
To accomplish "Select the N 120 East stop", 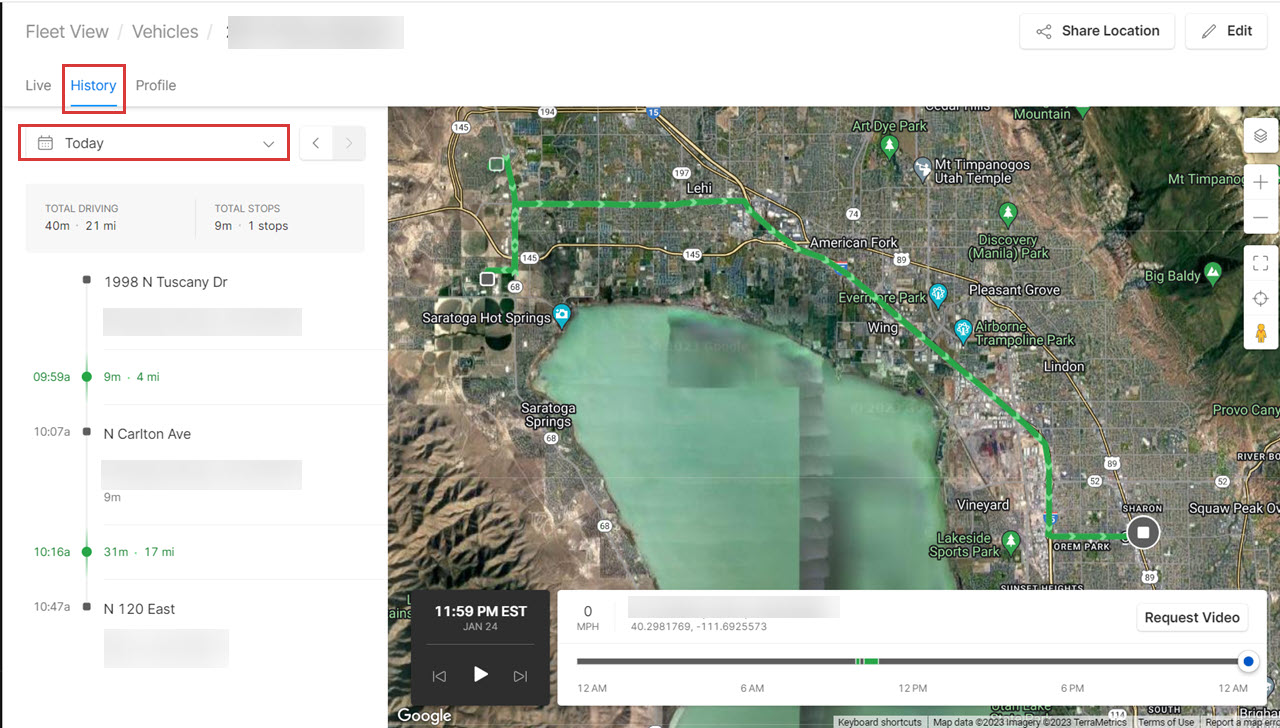I will (139, 608).
